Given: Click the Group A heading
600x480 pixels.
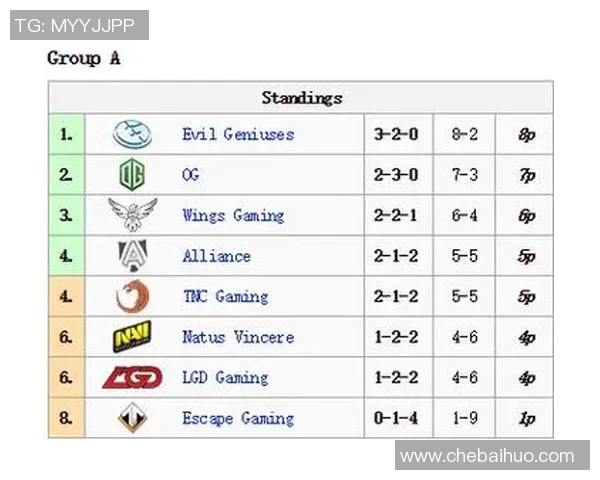Looking at the screenshot, I should (84, 58).
